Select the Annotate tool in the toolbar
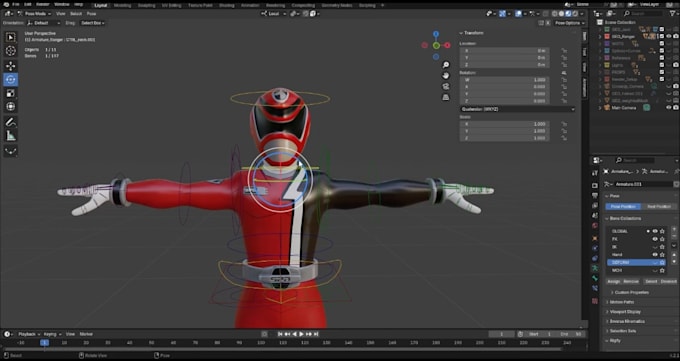Image resolution: width=680 pixels, height=361 pixels. (x=10, y=122)
